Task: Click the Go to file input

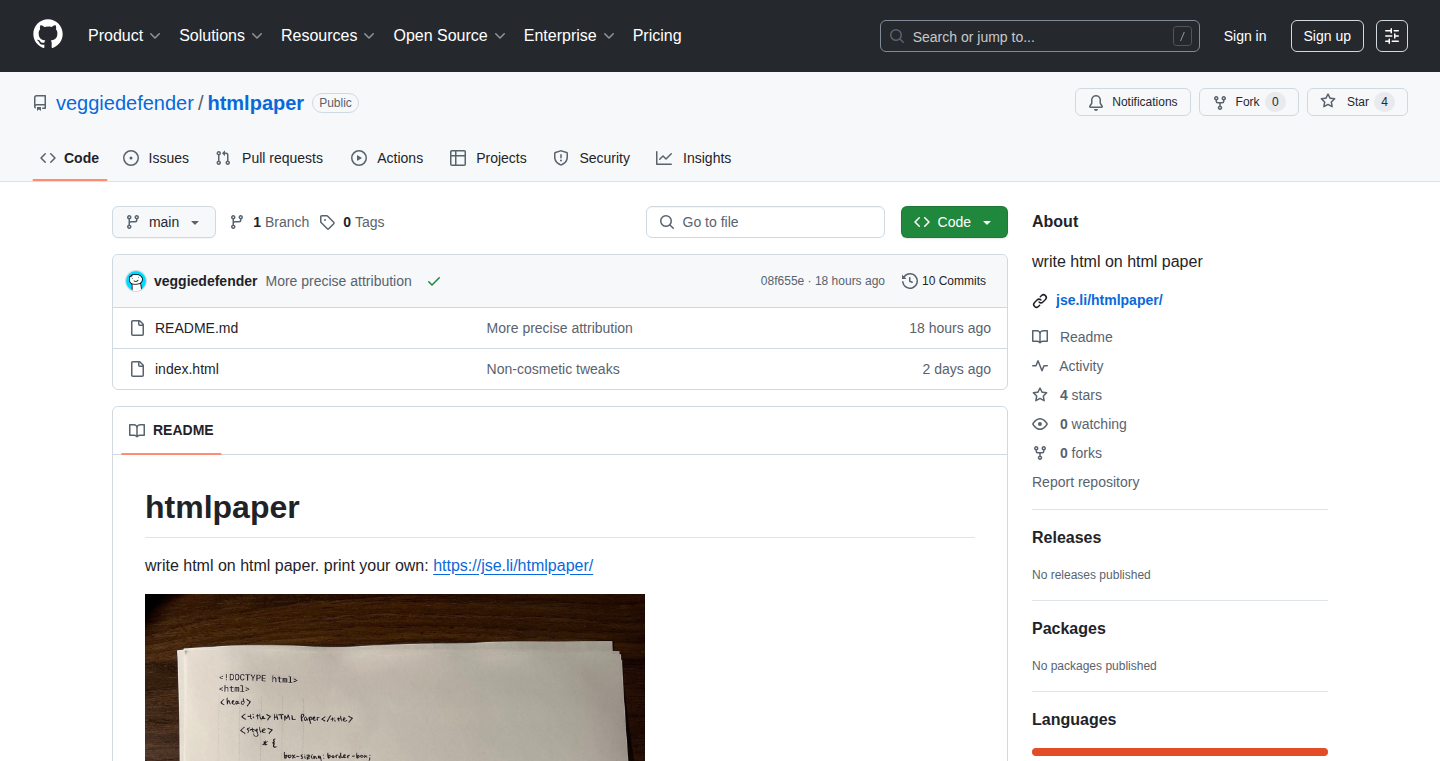Action: click(765, 222)
